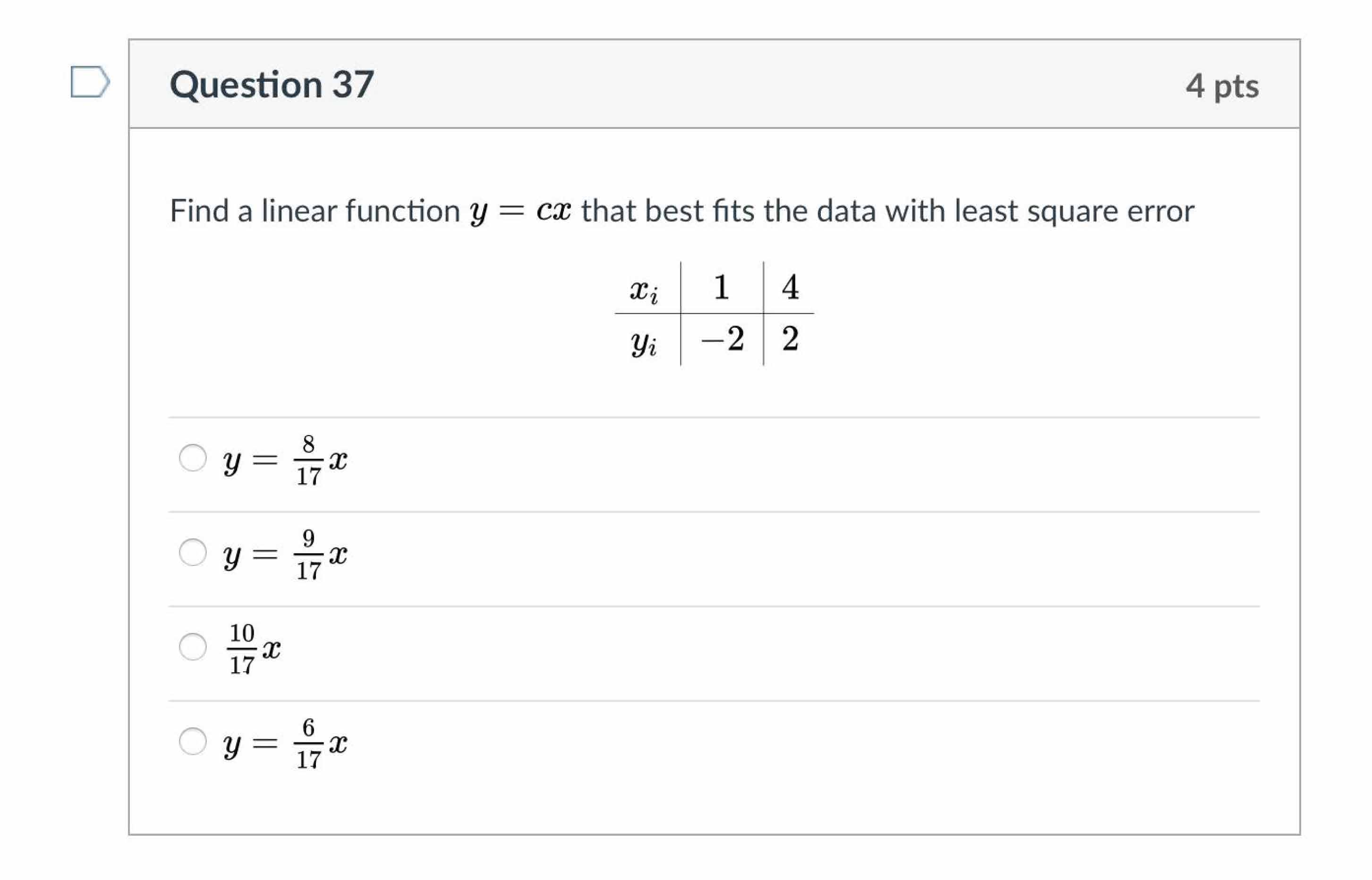Screen dimensions: 1372x880
Task: Click the answer text 10/17 x
Action: tap(254, 648)
